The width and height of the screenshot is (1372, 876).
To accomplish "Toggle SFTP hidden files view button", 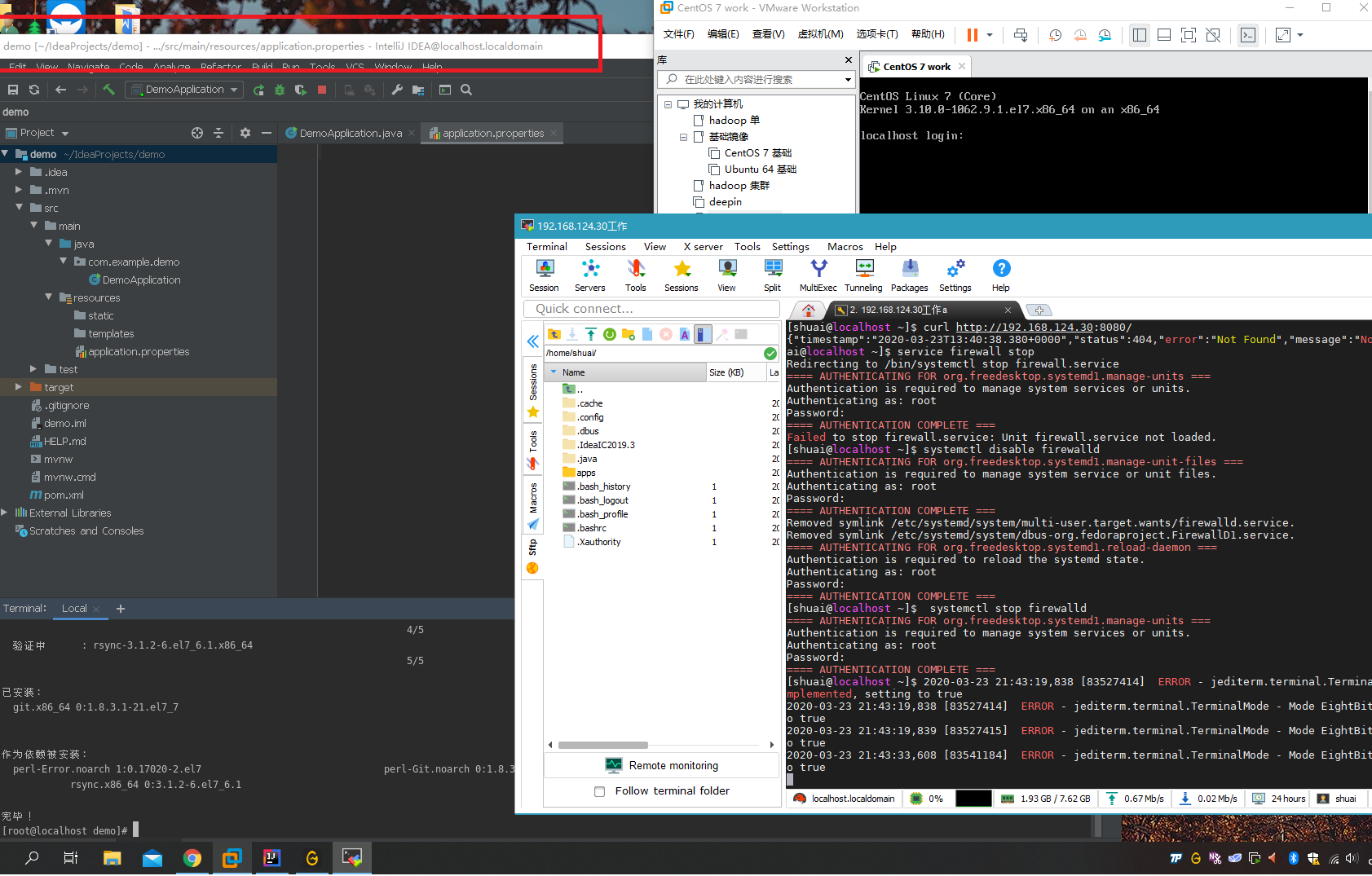I will pos(703,334).
